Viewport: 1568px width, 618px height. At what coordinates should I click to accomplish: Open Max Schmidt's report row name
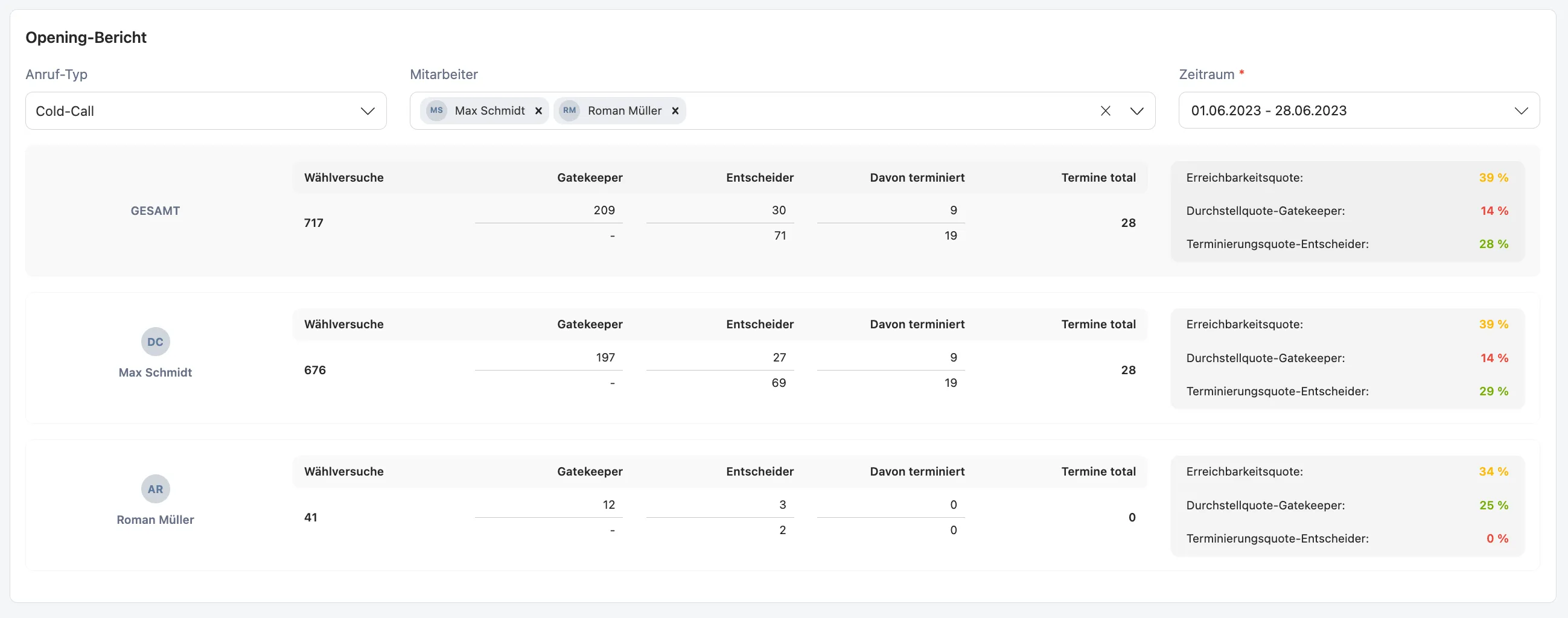click(x=155, y=372)
